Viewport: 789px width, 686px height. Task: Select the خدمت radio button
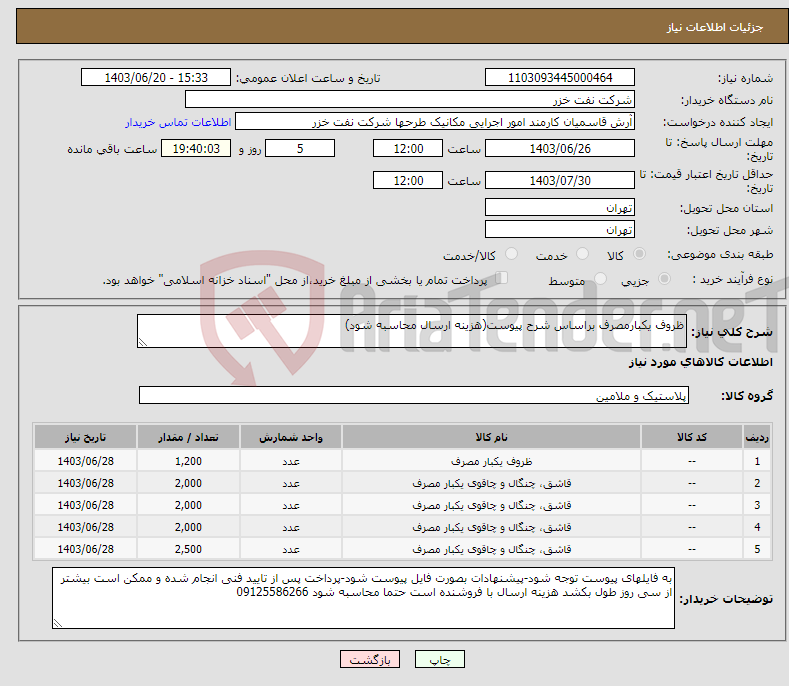[x=582, y=254]
